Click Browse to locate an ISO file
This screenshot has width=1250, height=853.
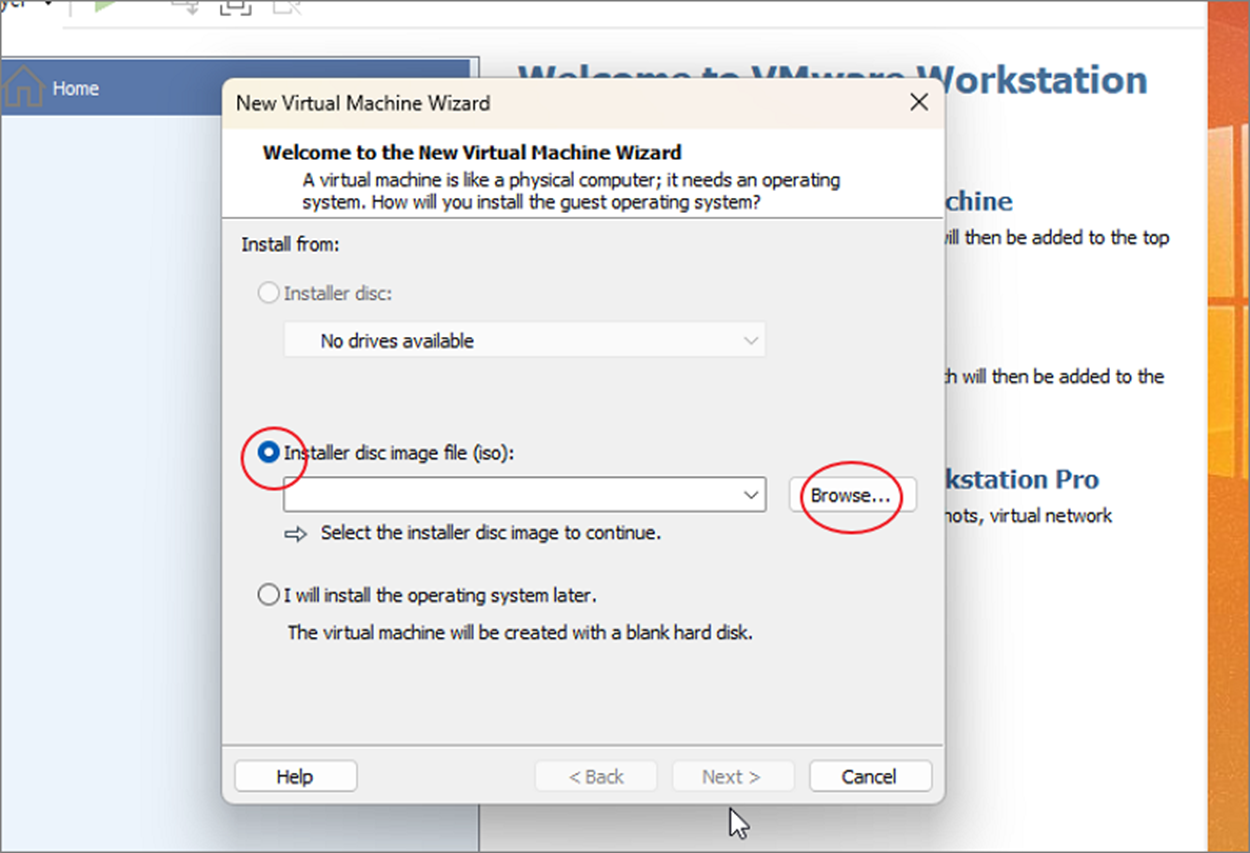click(852, 495)
